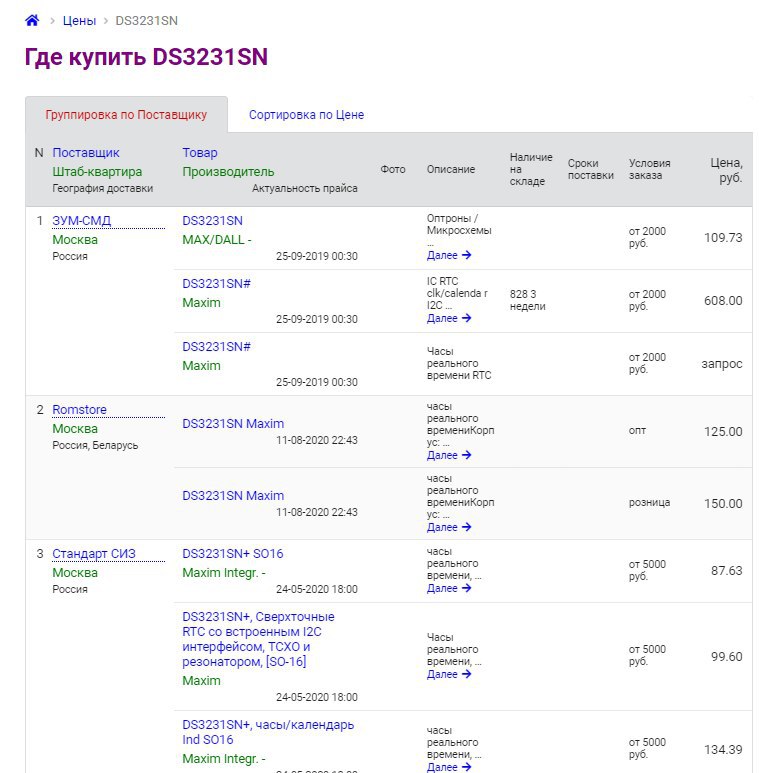Click Далее arrow in the 125.00 row
The image size is (759, 773).
[x=449, y=455]
